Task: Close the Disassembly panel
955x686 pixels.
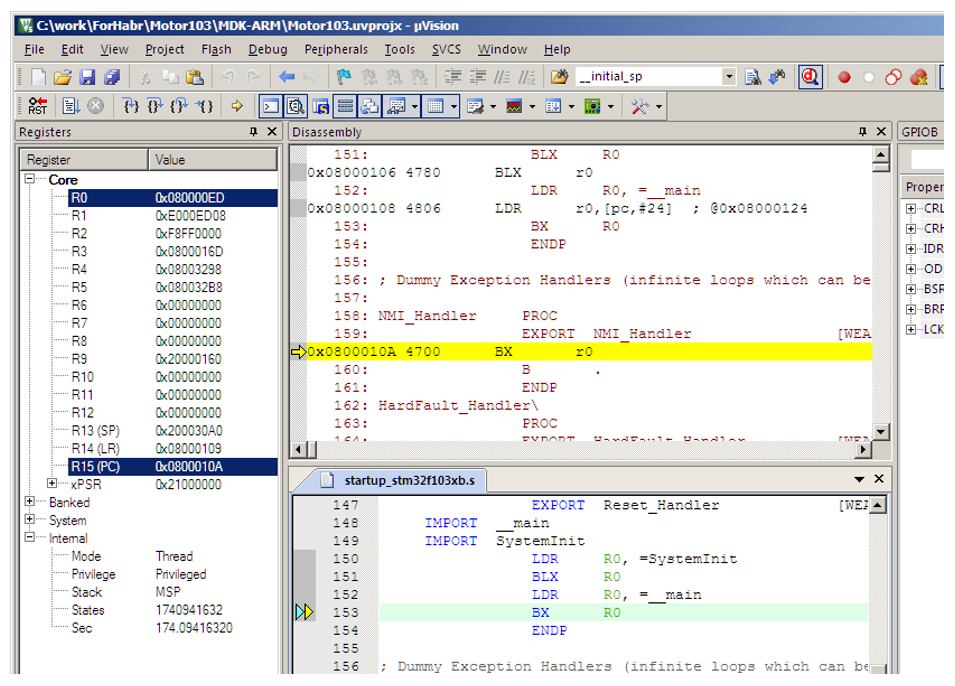Action: (x=881, y=132)
